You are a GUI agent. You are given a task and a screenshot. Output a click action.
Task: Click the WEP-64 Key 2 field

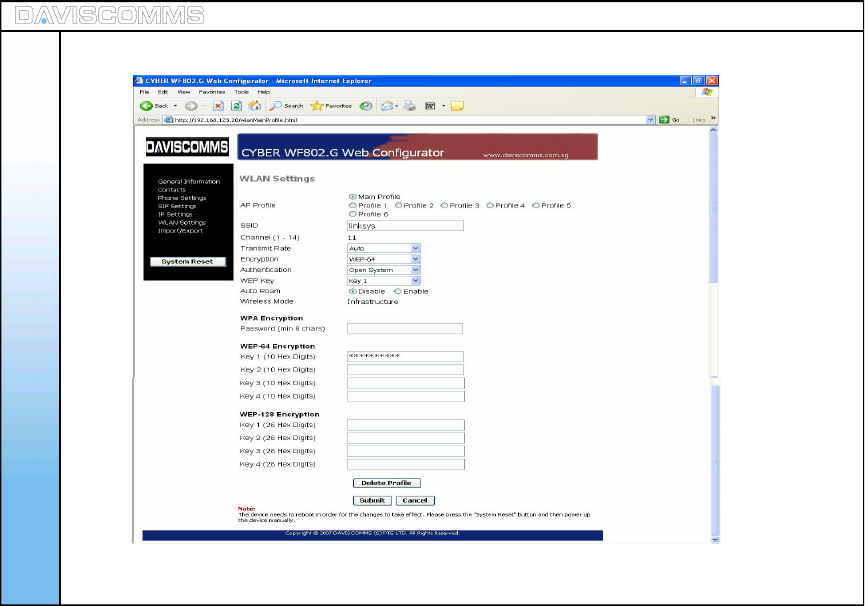pos(405,370)
